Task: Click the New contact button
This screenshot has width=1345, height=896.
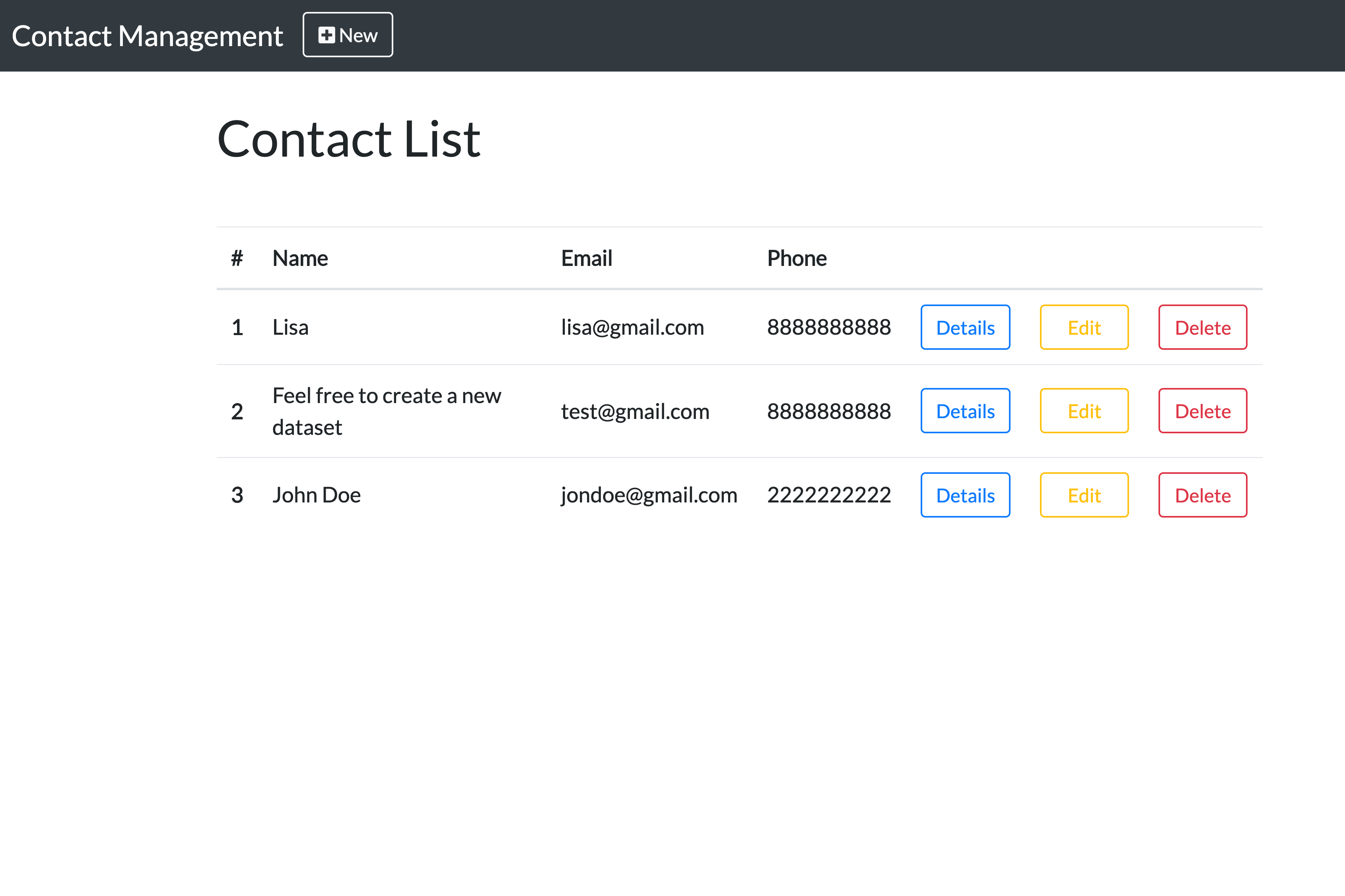Action: coord(348,35)
